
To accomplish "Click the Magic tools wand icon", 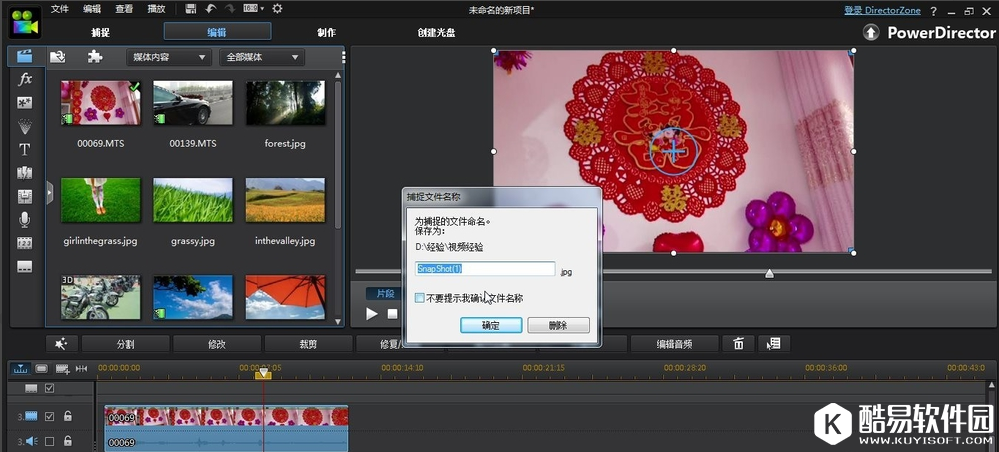I will (61, 344).
